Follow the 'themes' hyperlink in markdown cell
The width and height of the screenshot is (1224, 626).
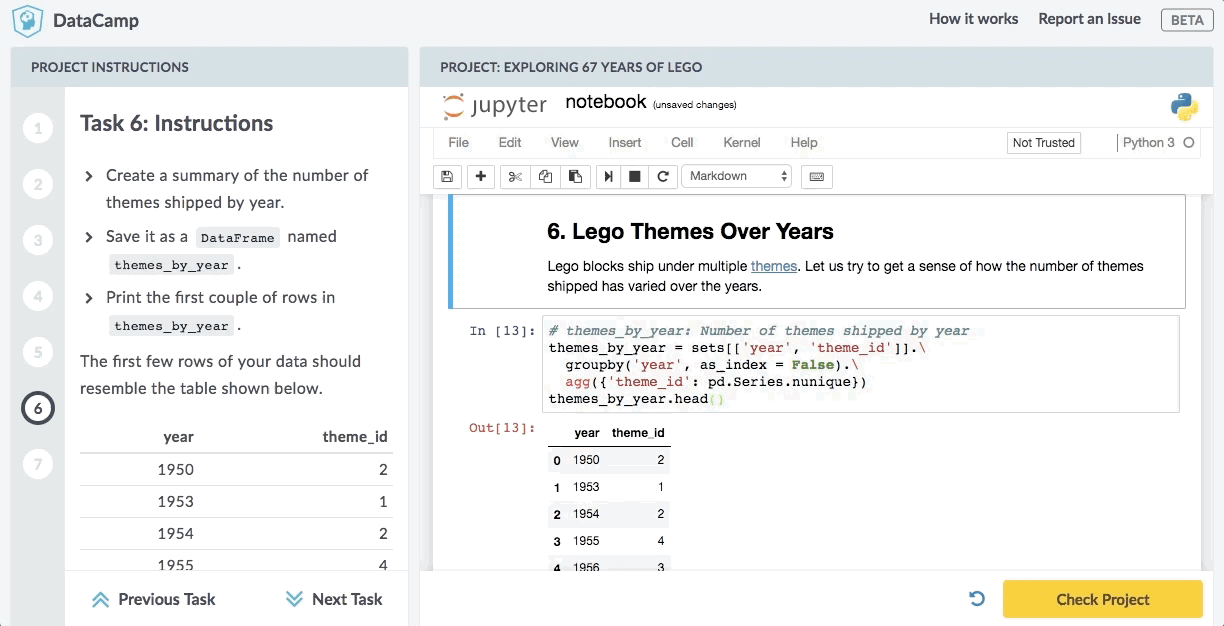coord(774,266)
